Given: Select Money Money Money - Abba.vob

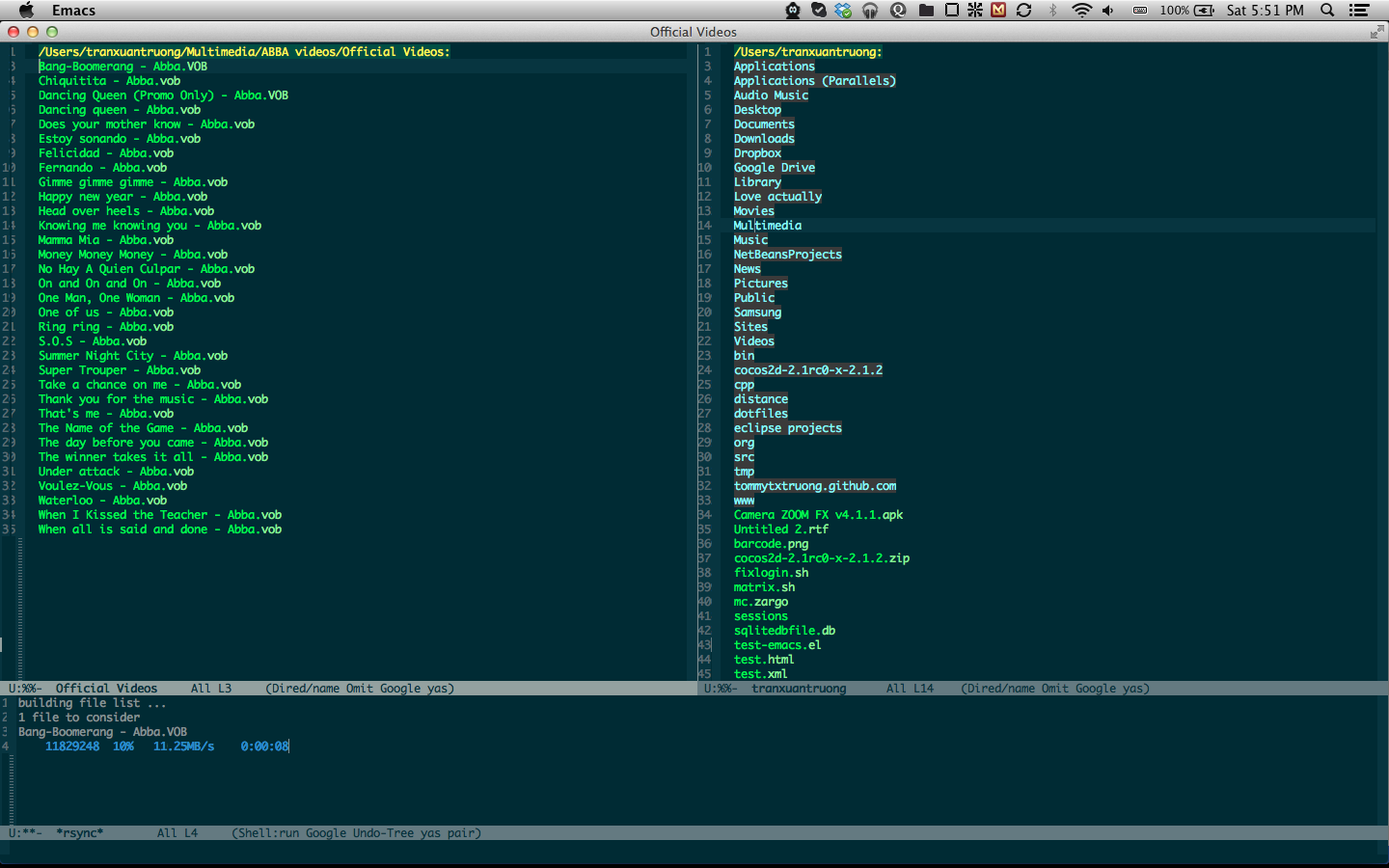Looking at the screenshot, I should (133, 255).
